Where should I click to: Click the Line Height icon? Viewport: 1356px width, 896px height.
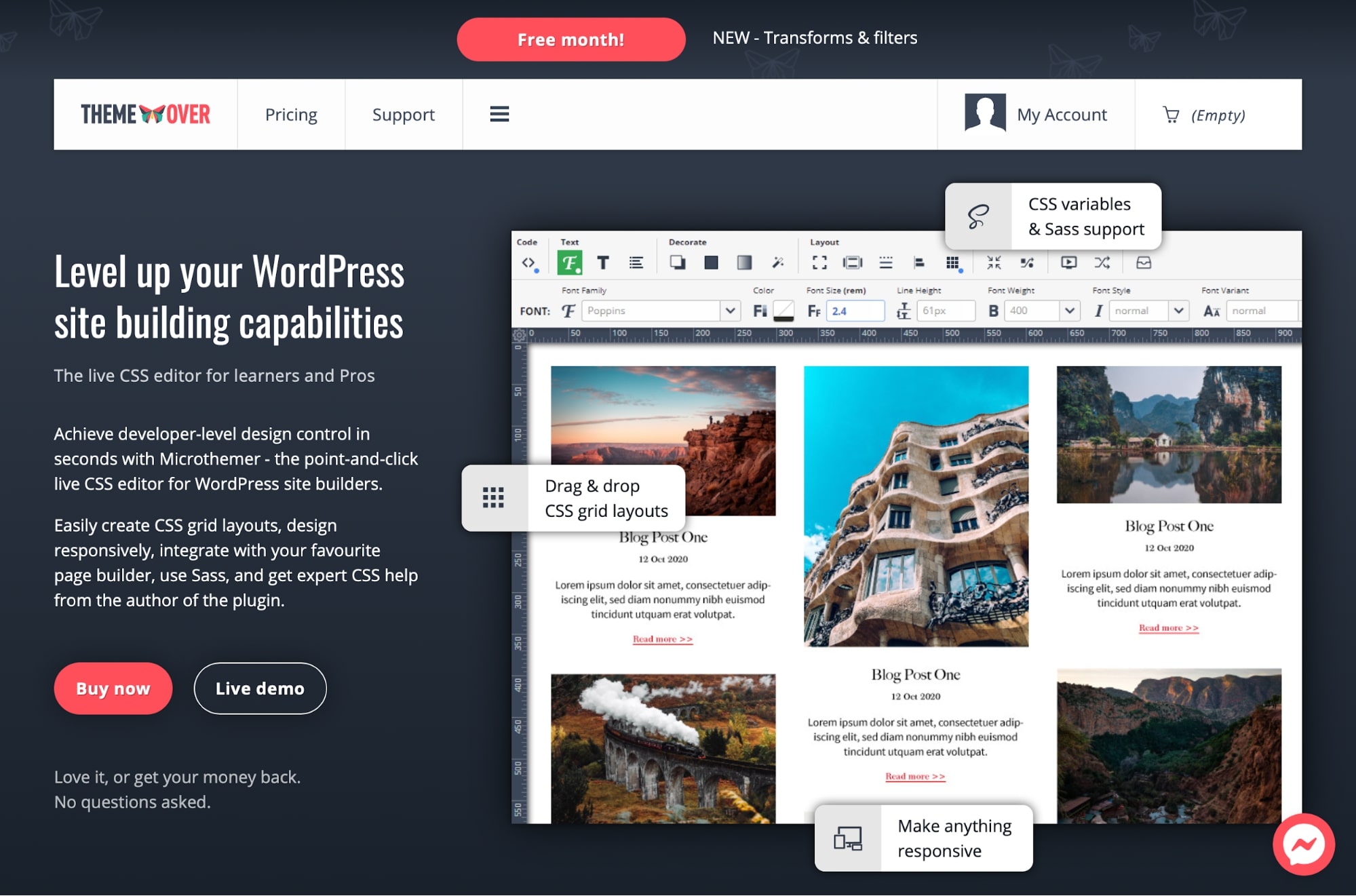point(904,311)
